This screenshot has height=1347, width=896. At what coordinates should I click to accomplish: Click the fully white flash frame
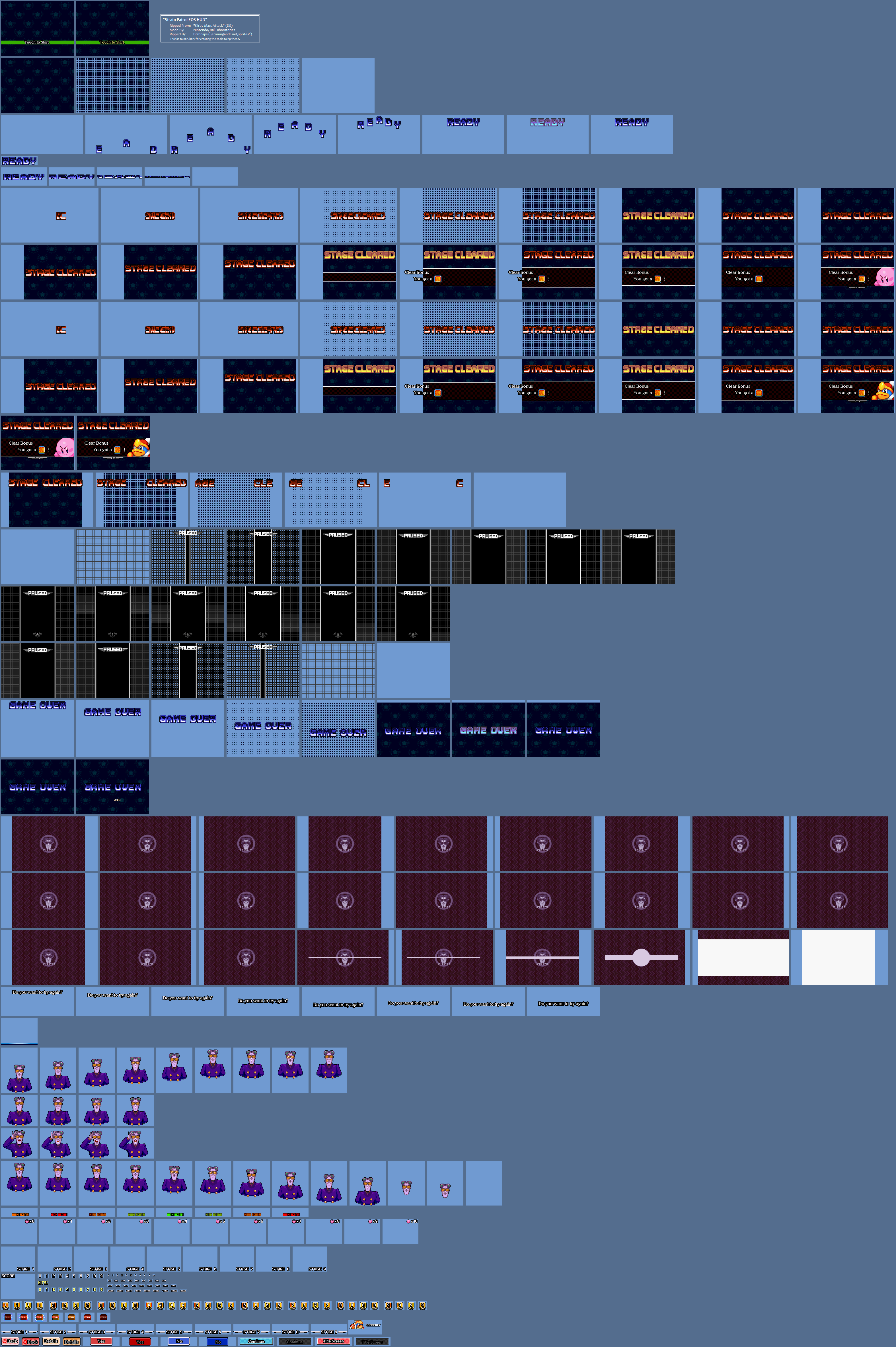838,957
